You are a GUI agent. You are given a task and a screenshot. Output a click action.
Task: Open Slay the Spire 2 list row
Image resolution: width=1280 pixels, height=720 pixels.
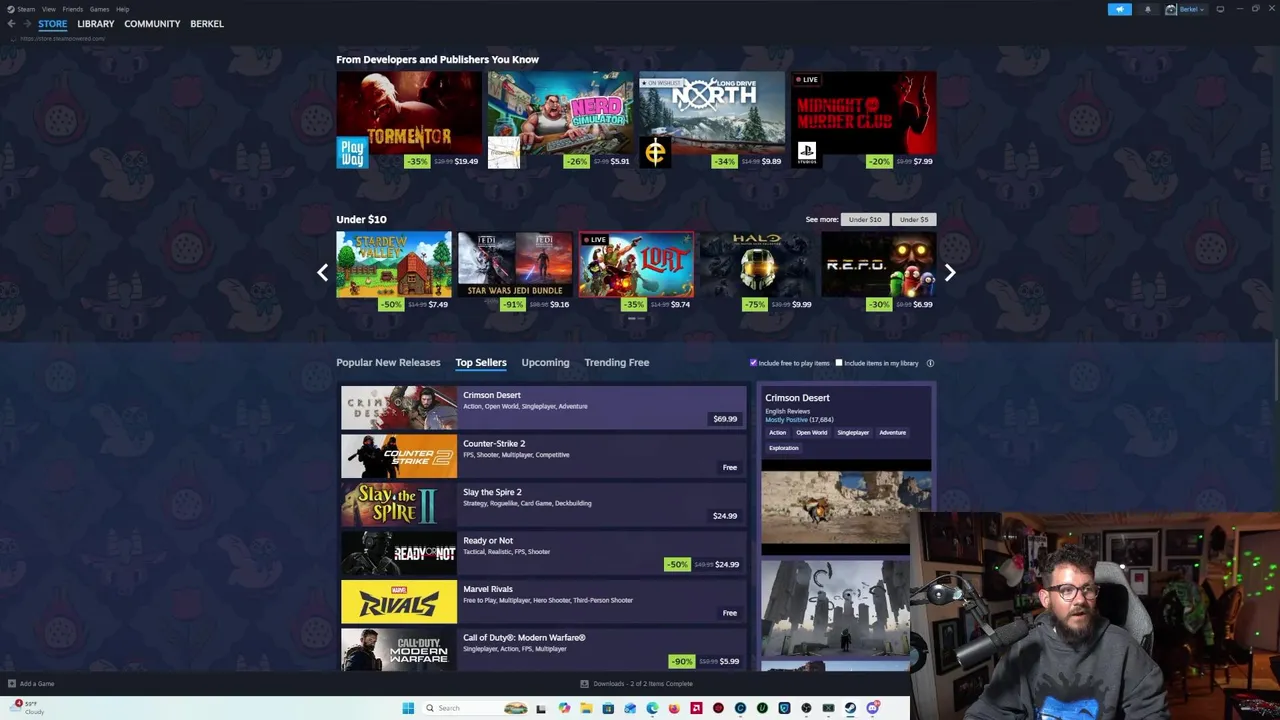544,505
